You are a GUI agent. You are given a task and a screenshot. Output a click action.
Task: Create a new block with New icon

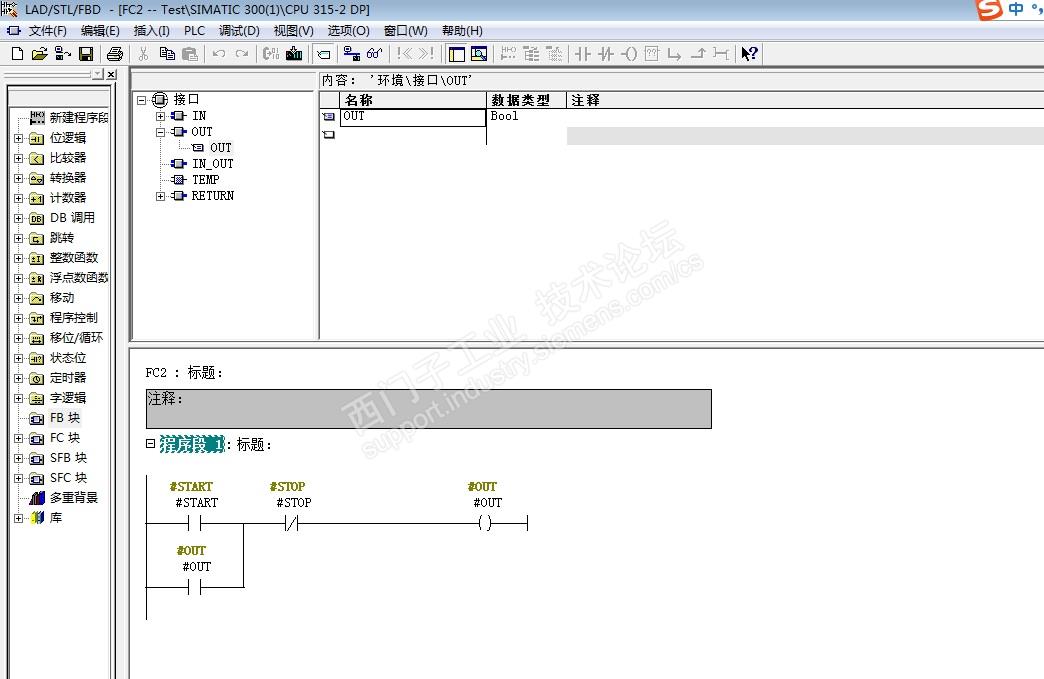18,54
